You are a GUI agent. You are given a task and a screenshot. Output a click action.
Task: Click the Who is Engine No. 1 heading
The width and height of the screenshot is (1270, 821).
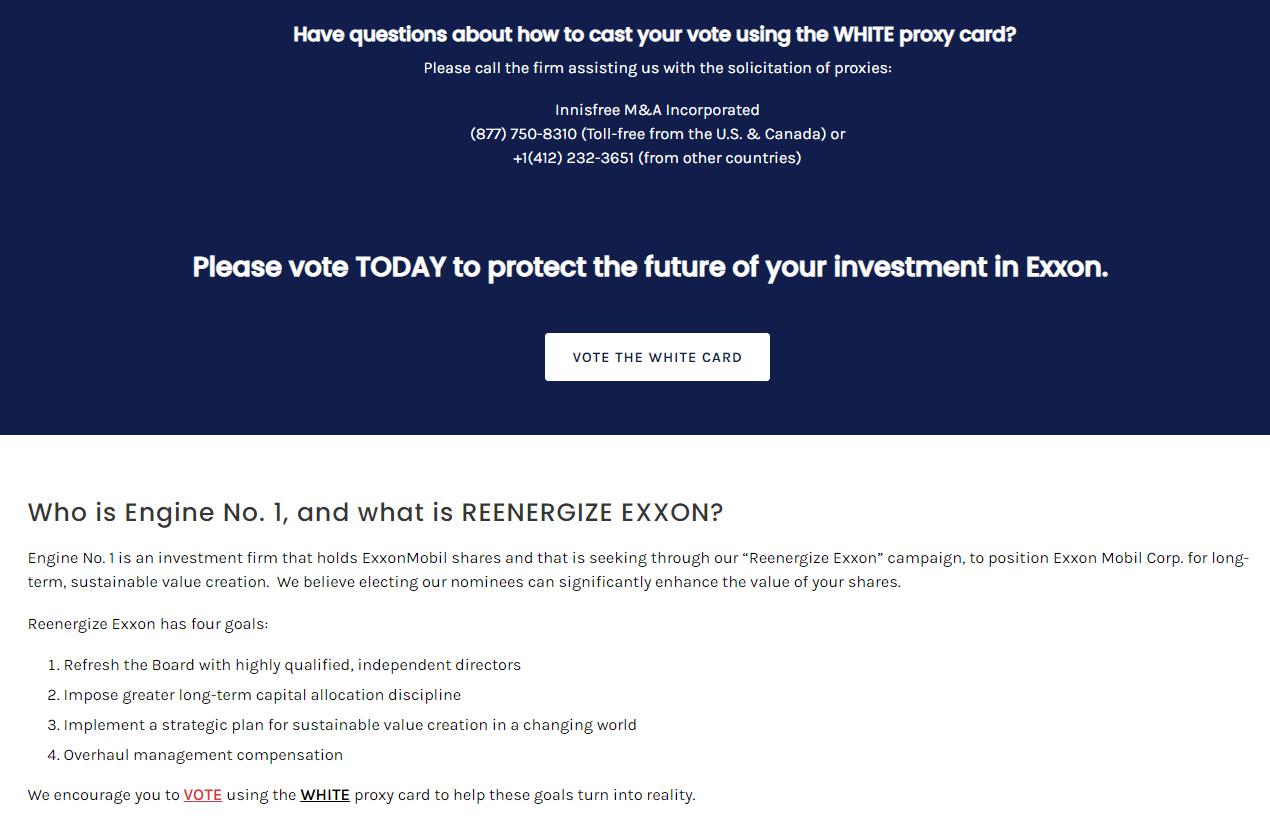375,513
